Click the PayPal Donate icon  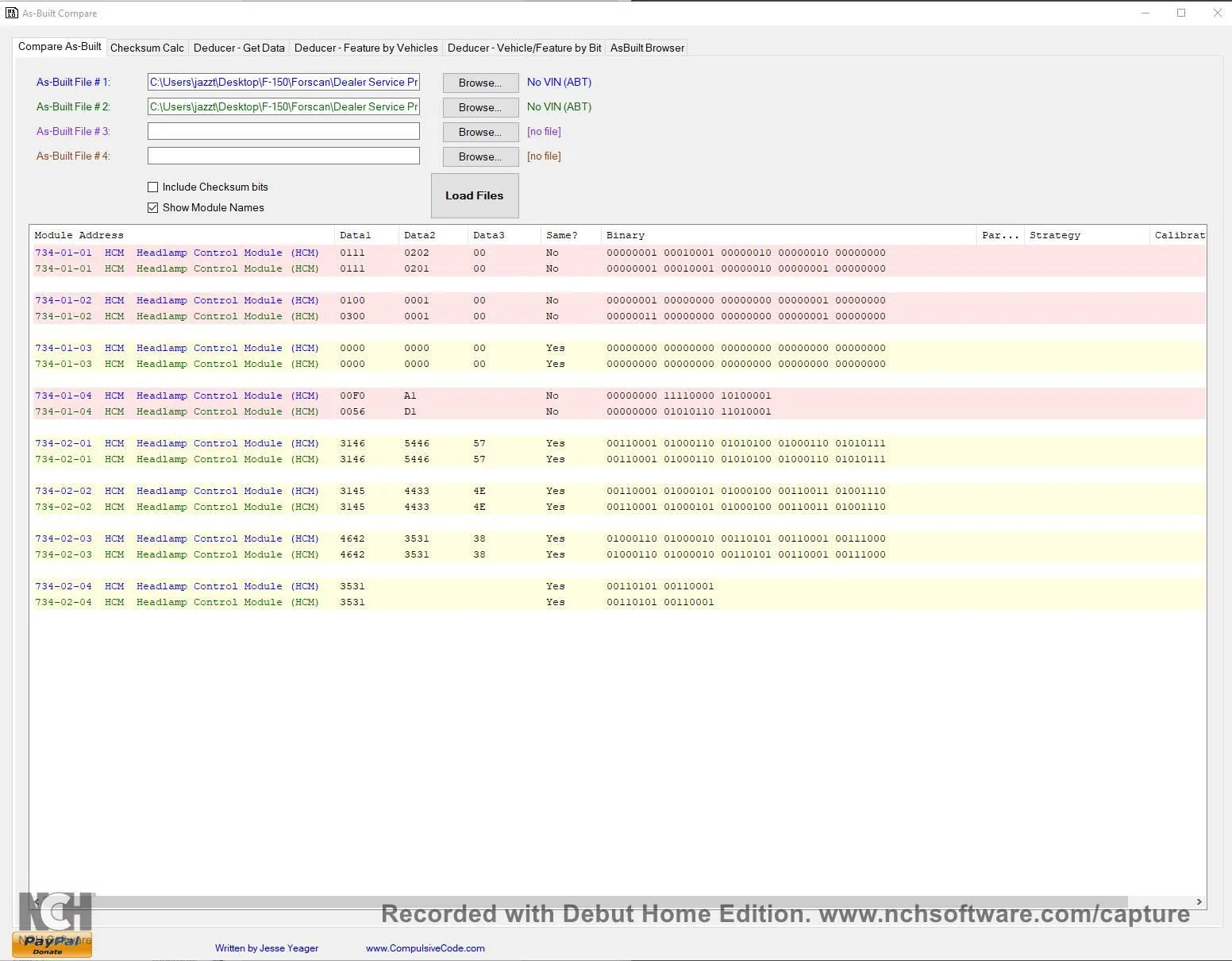click(52, 944)
